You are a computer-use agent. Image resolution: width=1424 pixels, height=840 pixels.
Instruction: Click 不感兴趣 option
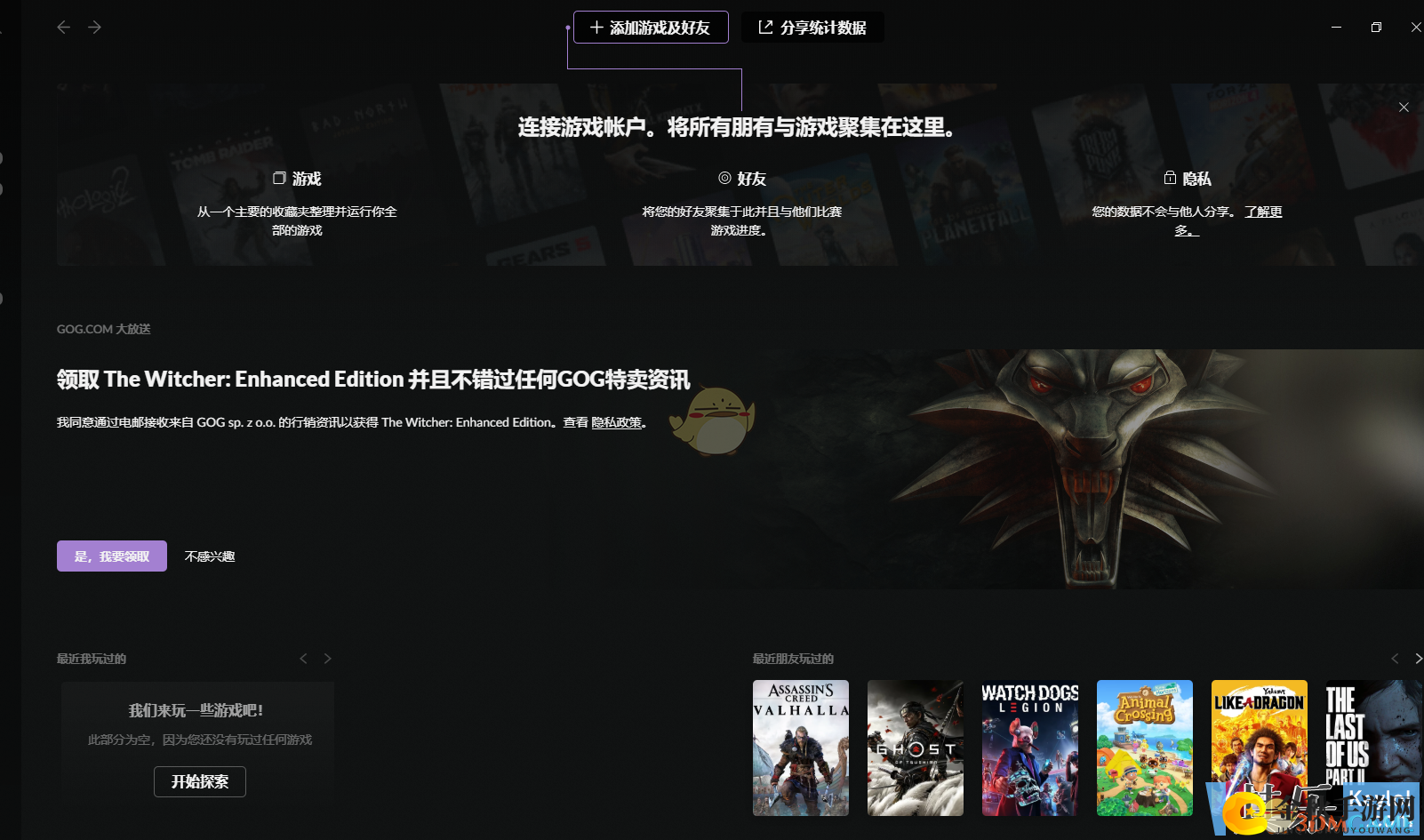coord(210,556)
